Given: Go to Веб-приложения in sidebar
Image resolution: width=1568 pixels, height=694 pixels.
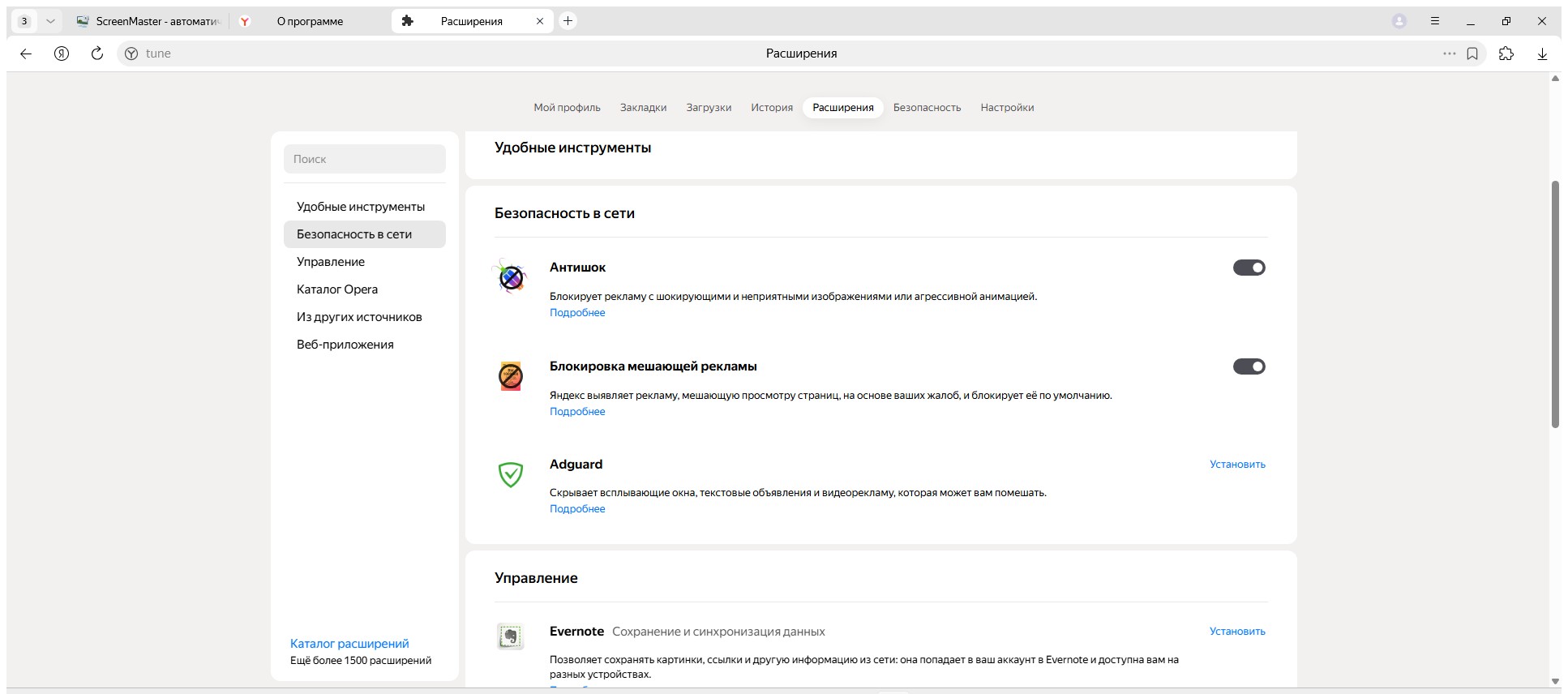Looking at the screenshot, I should tap(365, 345).
